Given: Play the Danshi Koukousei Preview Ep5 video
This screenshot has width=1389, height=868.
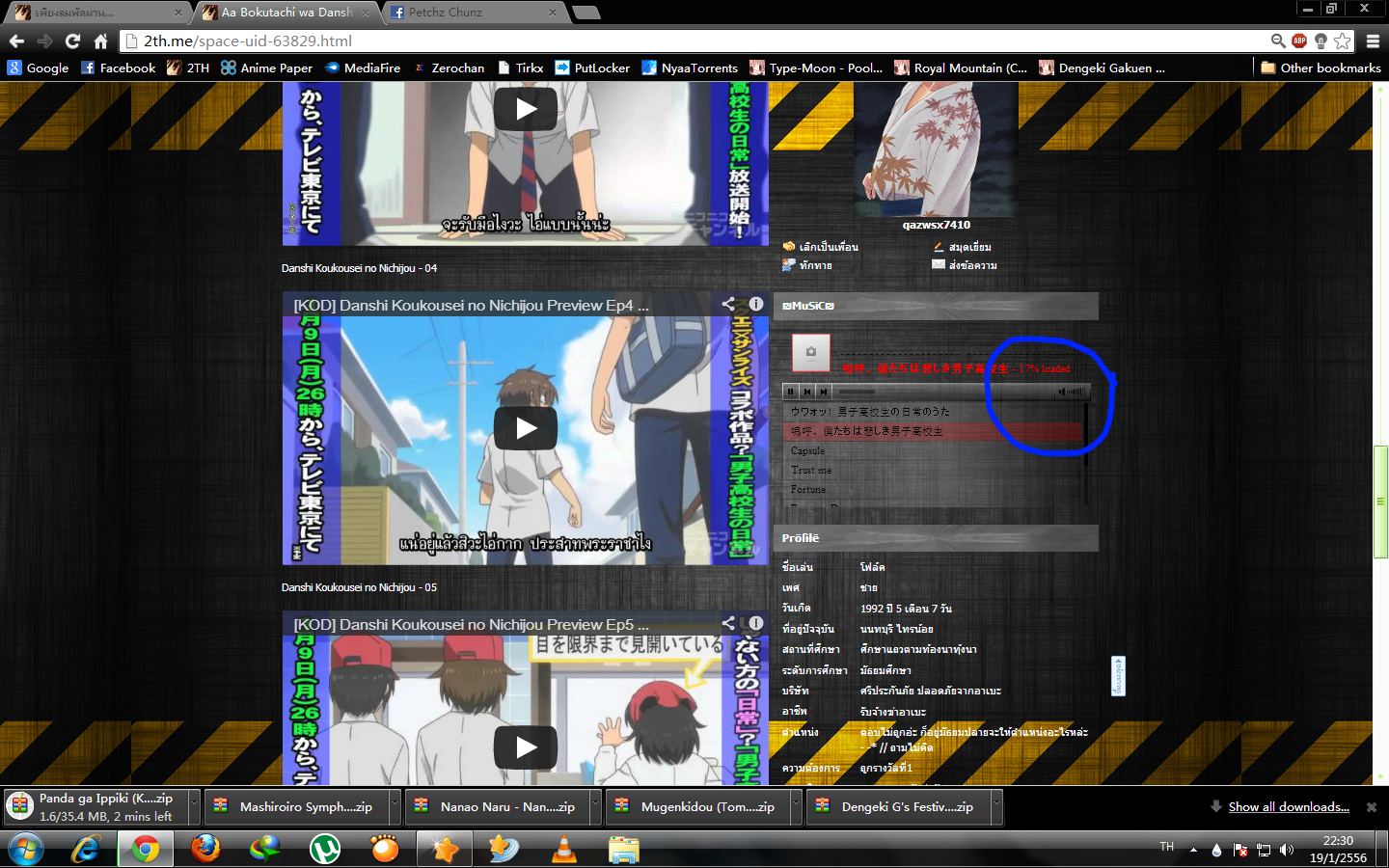Looking at the screenshot, I should click(526, 747).
